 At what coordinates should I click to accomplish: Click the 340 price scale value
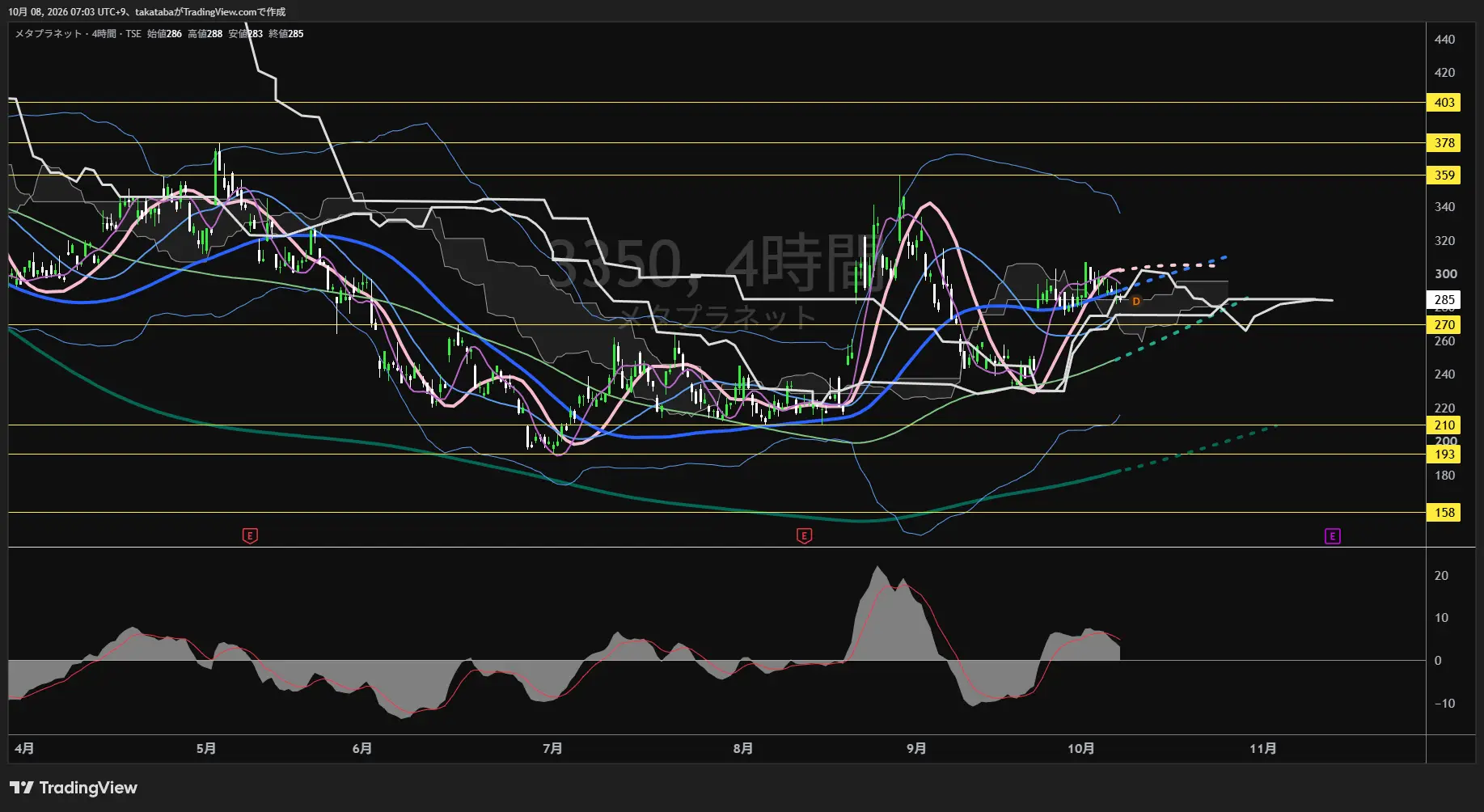(1444, 207)
